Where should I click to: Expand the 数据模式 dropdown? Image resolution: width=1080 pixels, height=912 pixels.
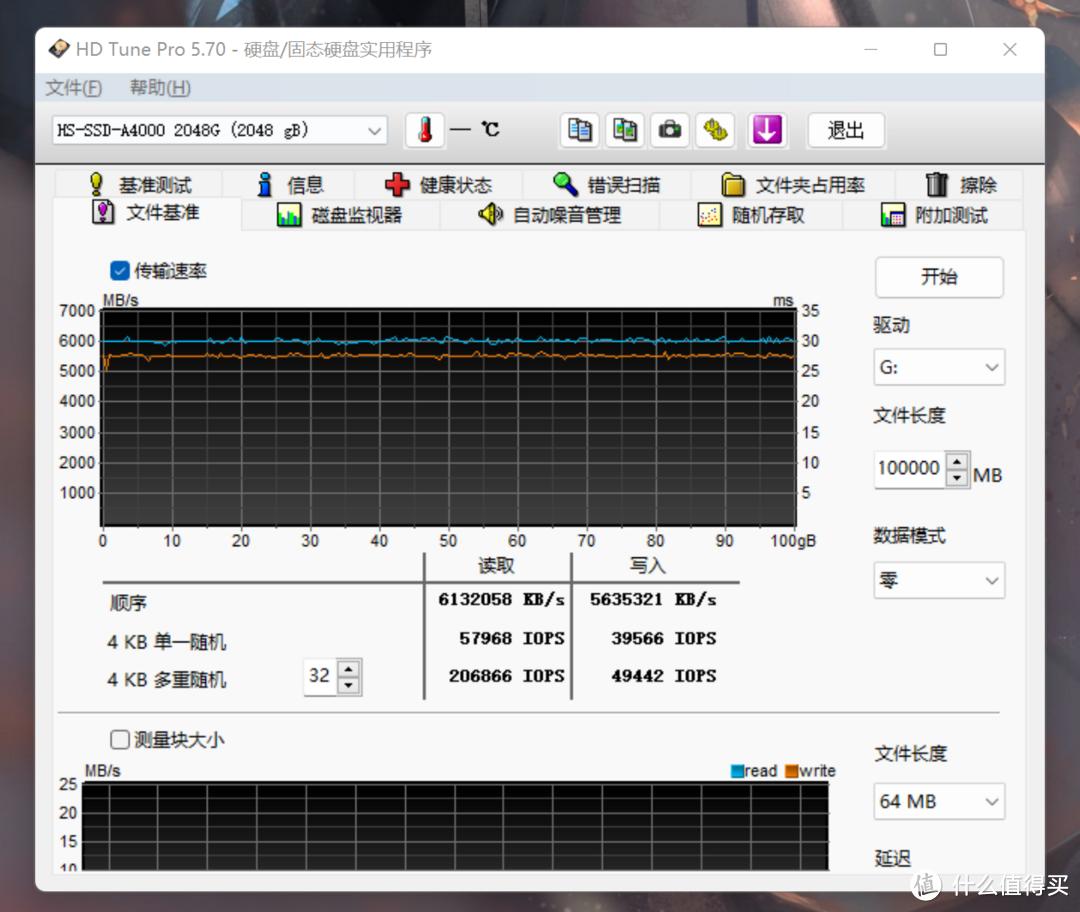pyautogui.click(x=938, y=580)
